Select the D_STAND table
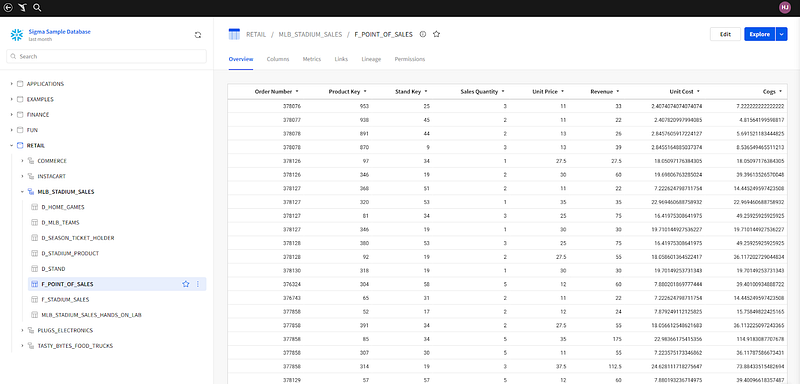 point(53,268)
